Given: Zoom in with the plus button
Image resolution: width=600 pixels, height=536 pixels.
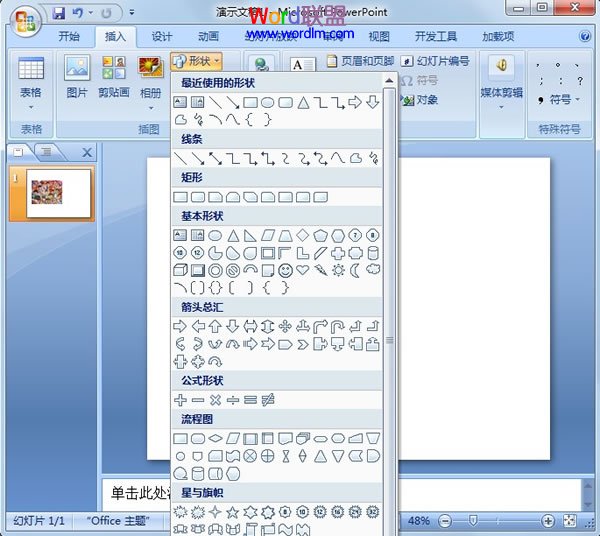Looking at the screenshot, I should pyautogui.click(x=548, y=521).
